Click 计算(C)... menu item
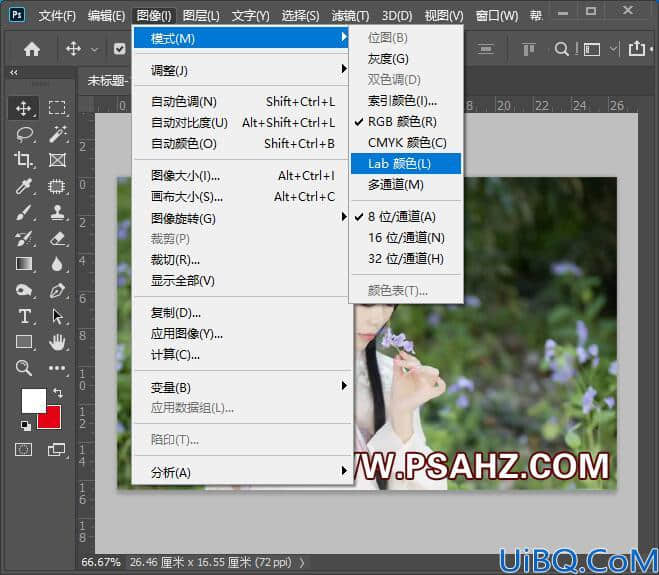Viewport: 659px width, 575px height. point(241,355)
